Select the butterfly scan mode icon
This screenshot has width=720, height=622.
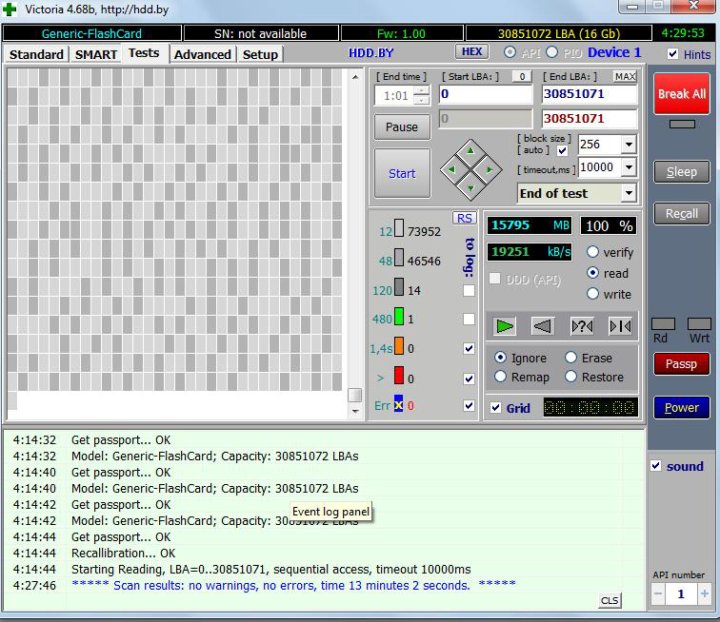620,325
